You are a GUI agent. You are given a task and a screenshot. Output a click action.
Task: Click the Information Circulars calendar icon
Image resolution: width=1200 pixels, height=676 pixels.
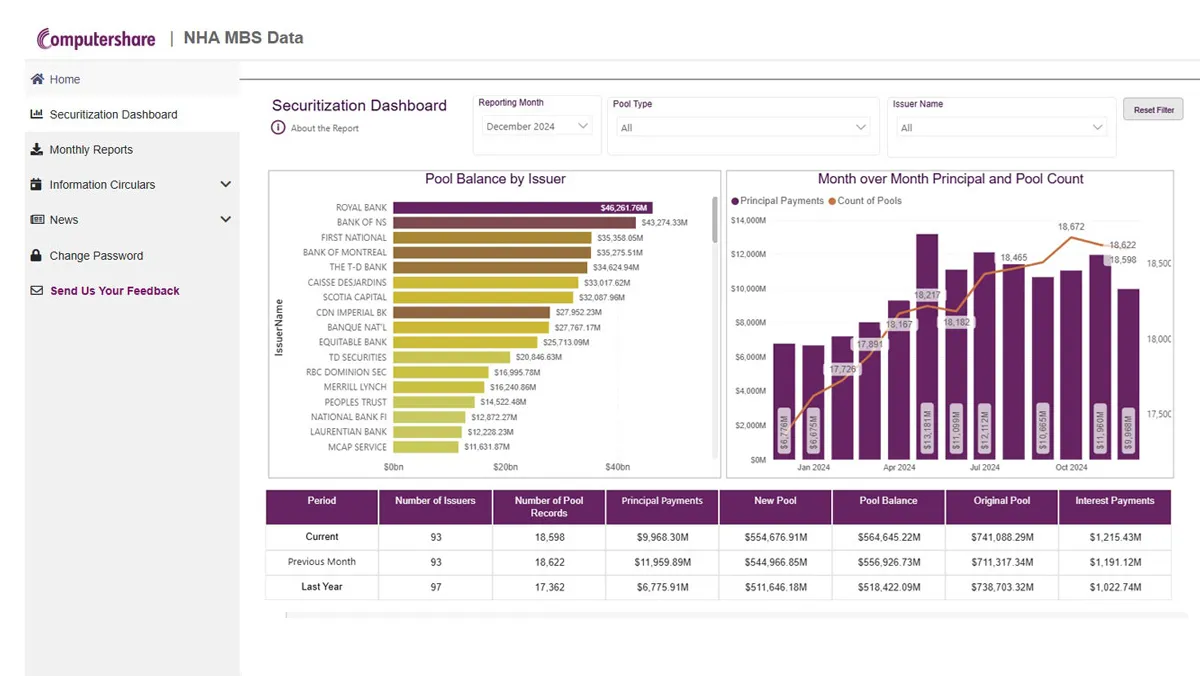(x=37, y=185)
